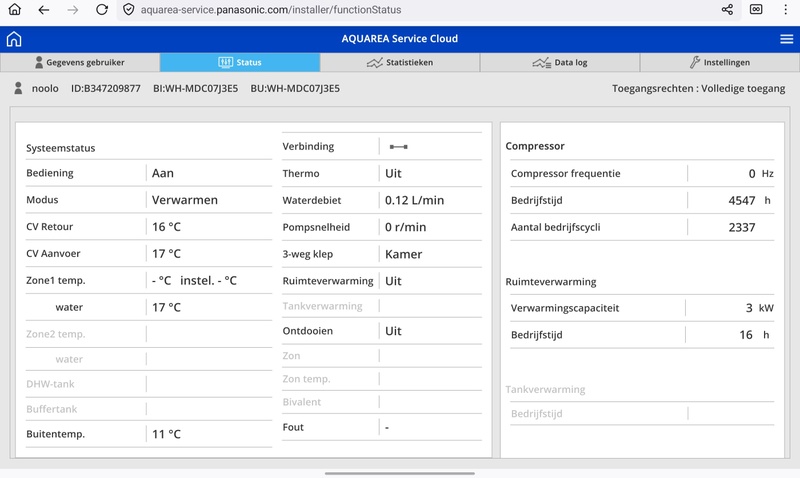This screenshot has height=478, width=800.
Task: Switch to the Statistieken tab
Action: pos(400,62)
